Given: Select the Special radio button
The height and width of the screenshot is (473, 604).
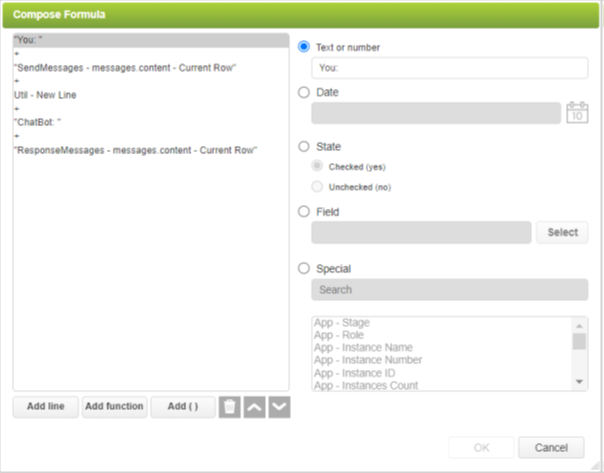Looking at the screenshot, I should tap(304, 268).
